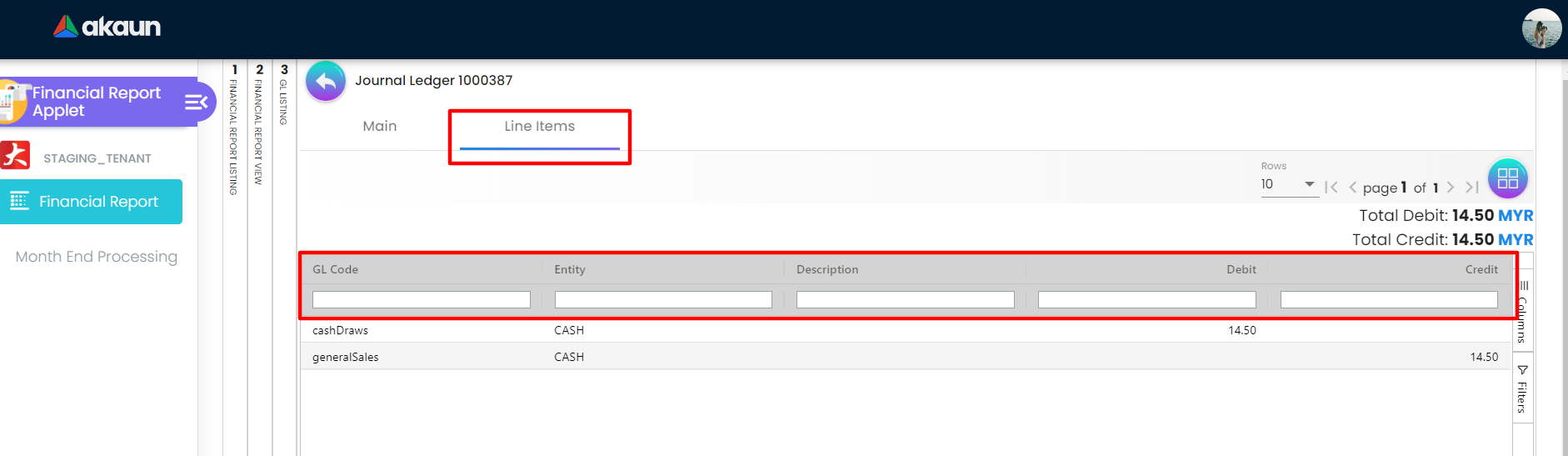1568x456 pixels.
Task: Open breadcrumb 1 Financial Report Listing
Action: [x=234, y=129]
